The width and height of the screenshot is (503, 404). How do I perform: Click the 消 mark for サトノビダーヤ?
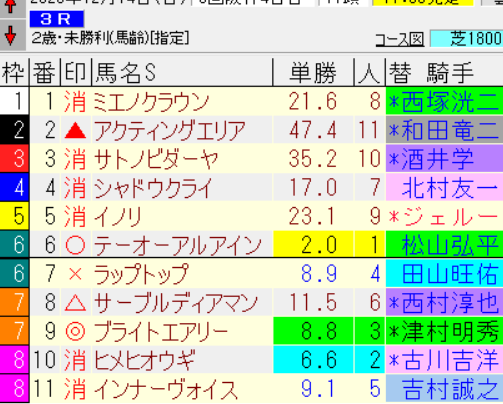pyautogui.click(x=76, y=159)
